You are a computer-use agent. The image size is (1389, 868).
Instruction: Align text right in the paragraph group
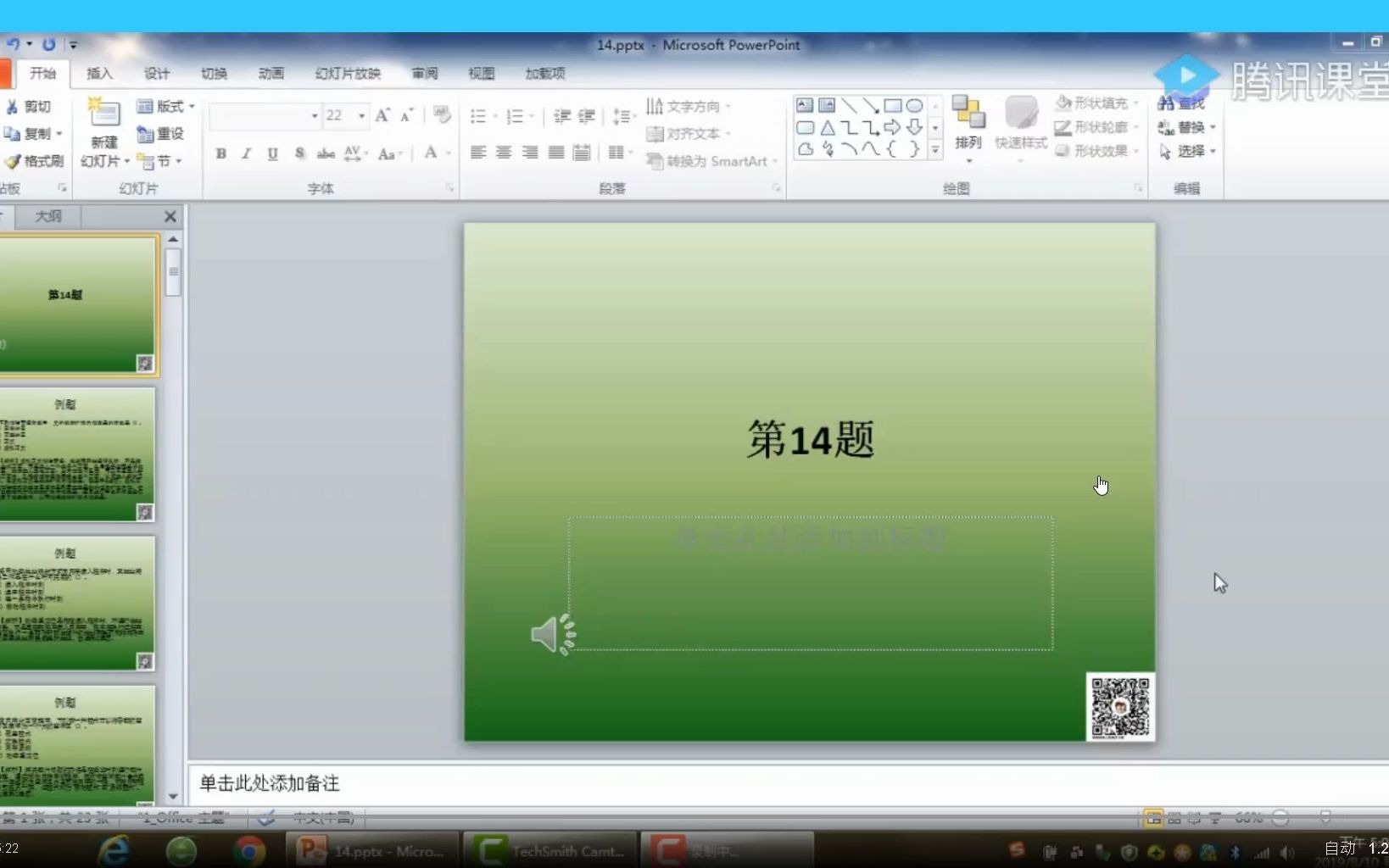(530, 153)
